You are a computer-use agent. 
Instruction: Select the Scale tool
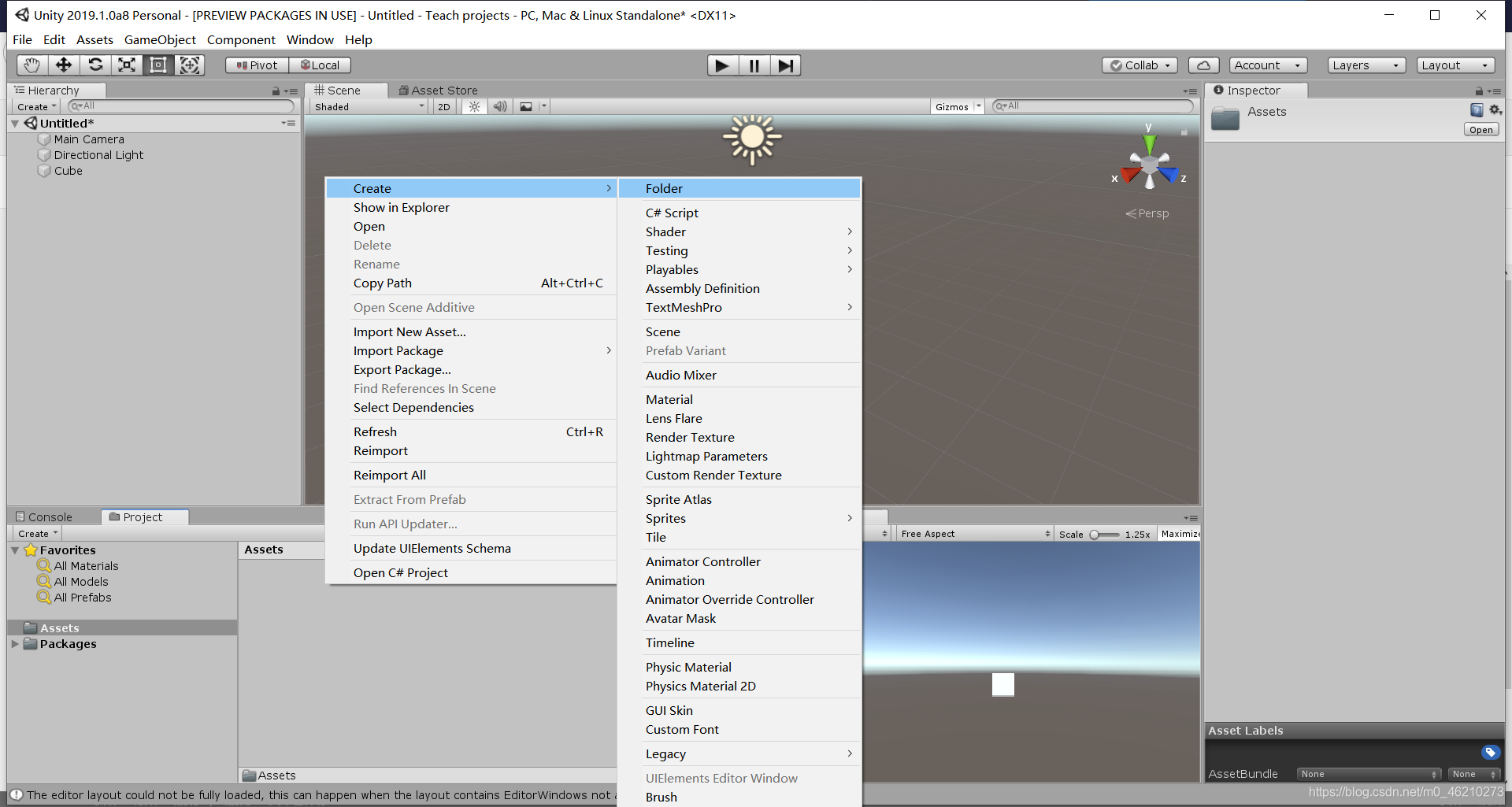tap(127, 65)
